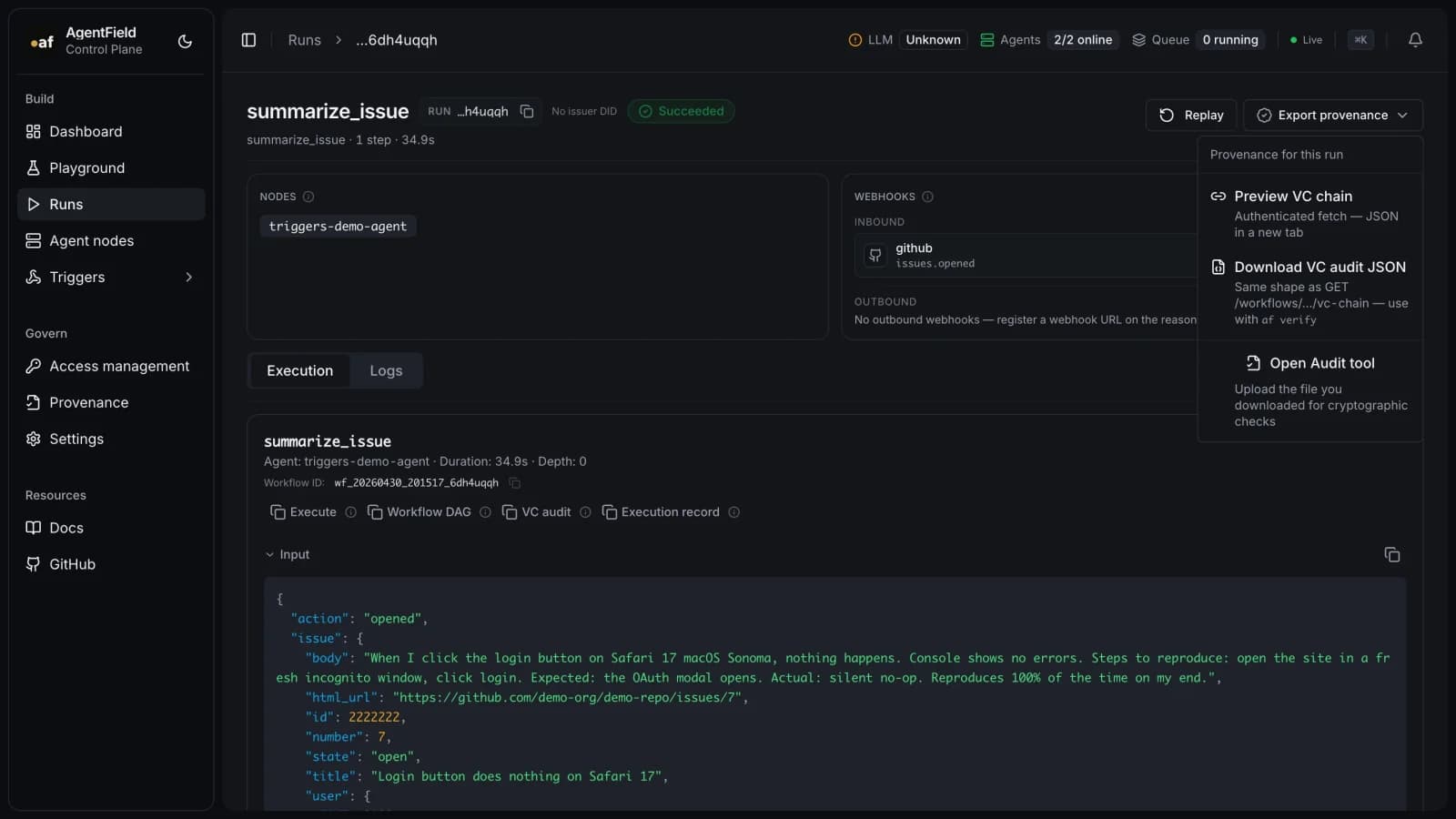
Task: Click Queue 0 running status
Action: [1198, 40]
